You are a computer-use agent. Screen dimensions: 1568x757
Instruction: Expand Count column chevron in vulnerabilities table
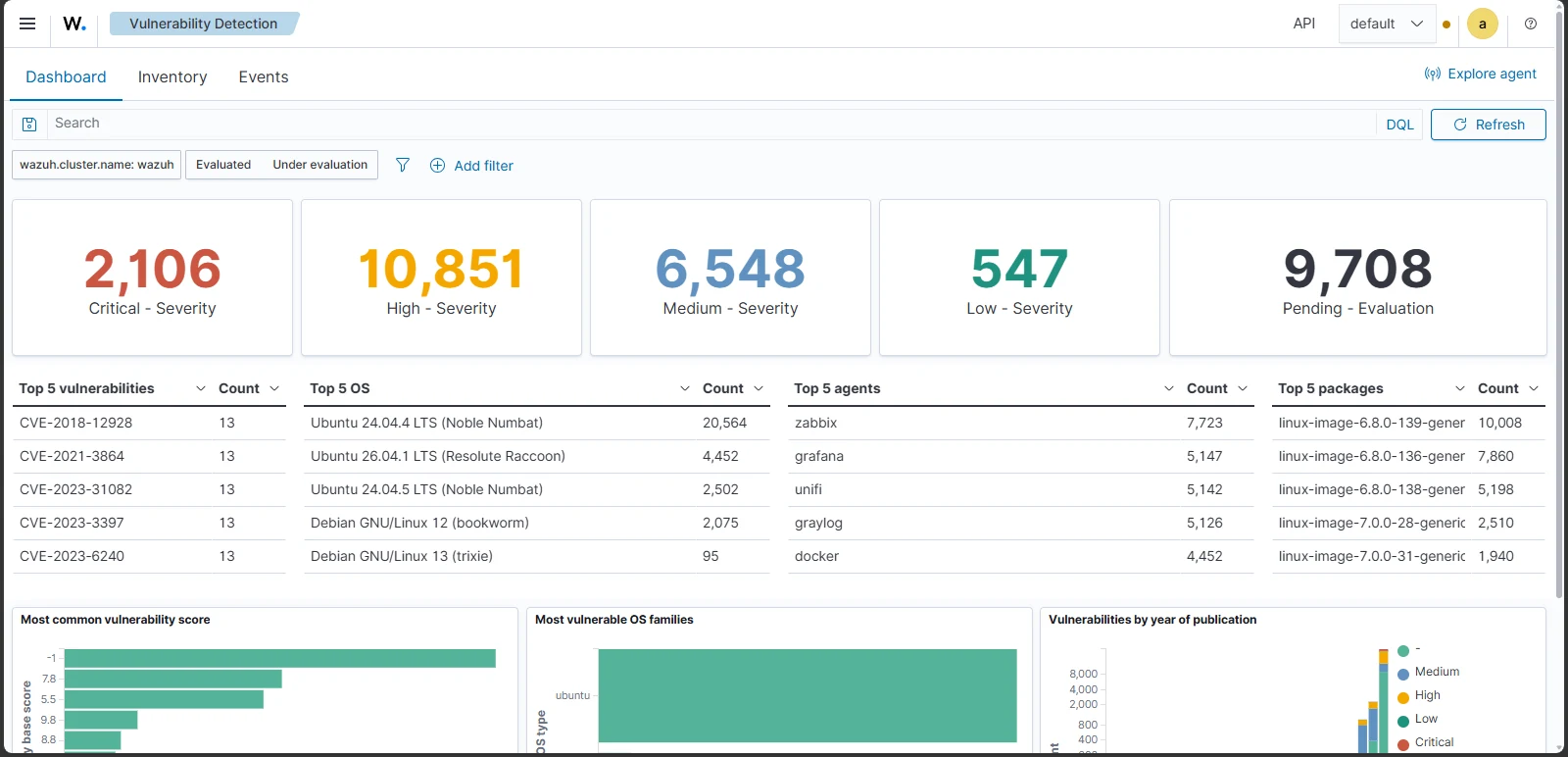click(x=274, y=388)
